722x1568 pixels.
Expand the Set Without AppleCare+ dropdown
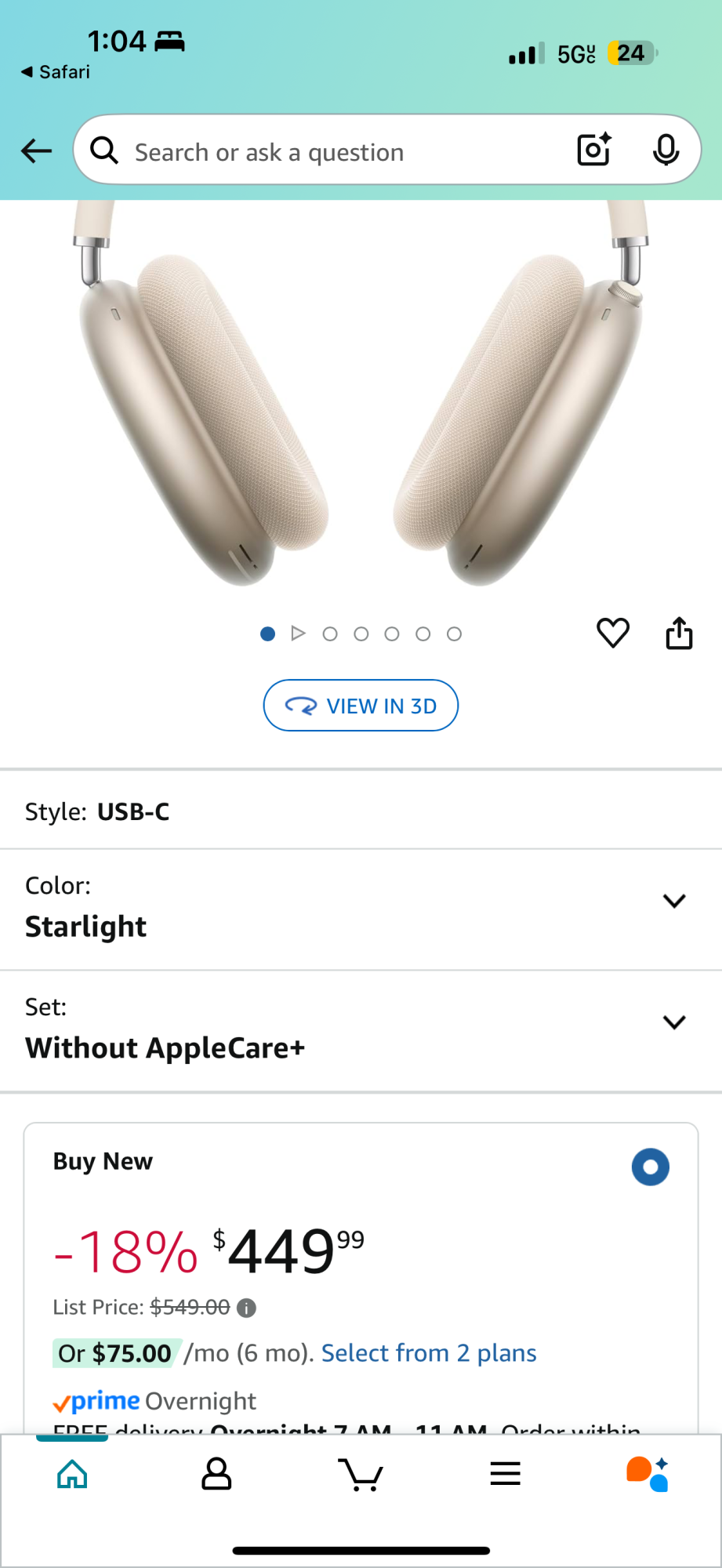click(673, 1022)
